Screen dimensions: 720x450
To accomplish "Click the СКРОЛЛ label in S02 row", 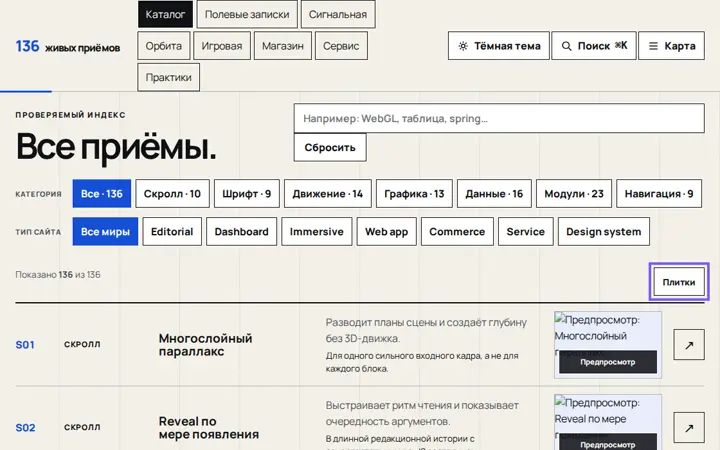I will point(82,427).
